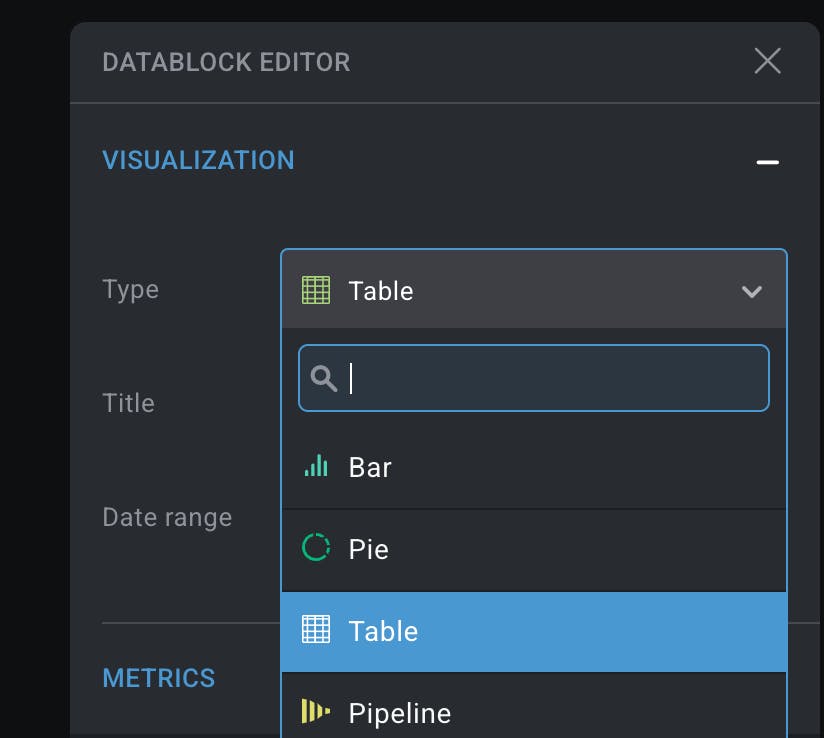Click the yellow Pipeline icon
824x738 pixels.
[316, 711]
